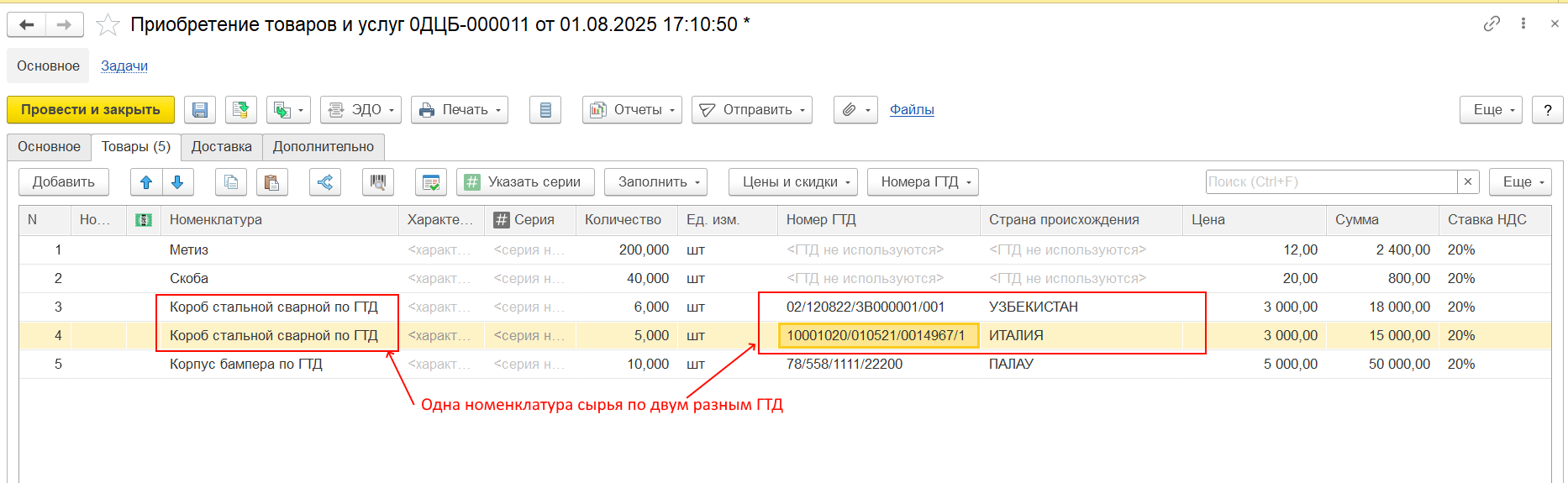Move selected row down with blue arrow
1568x483 pixels.
point(177,182)
